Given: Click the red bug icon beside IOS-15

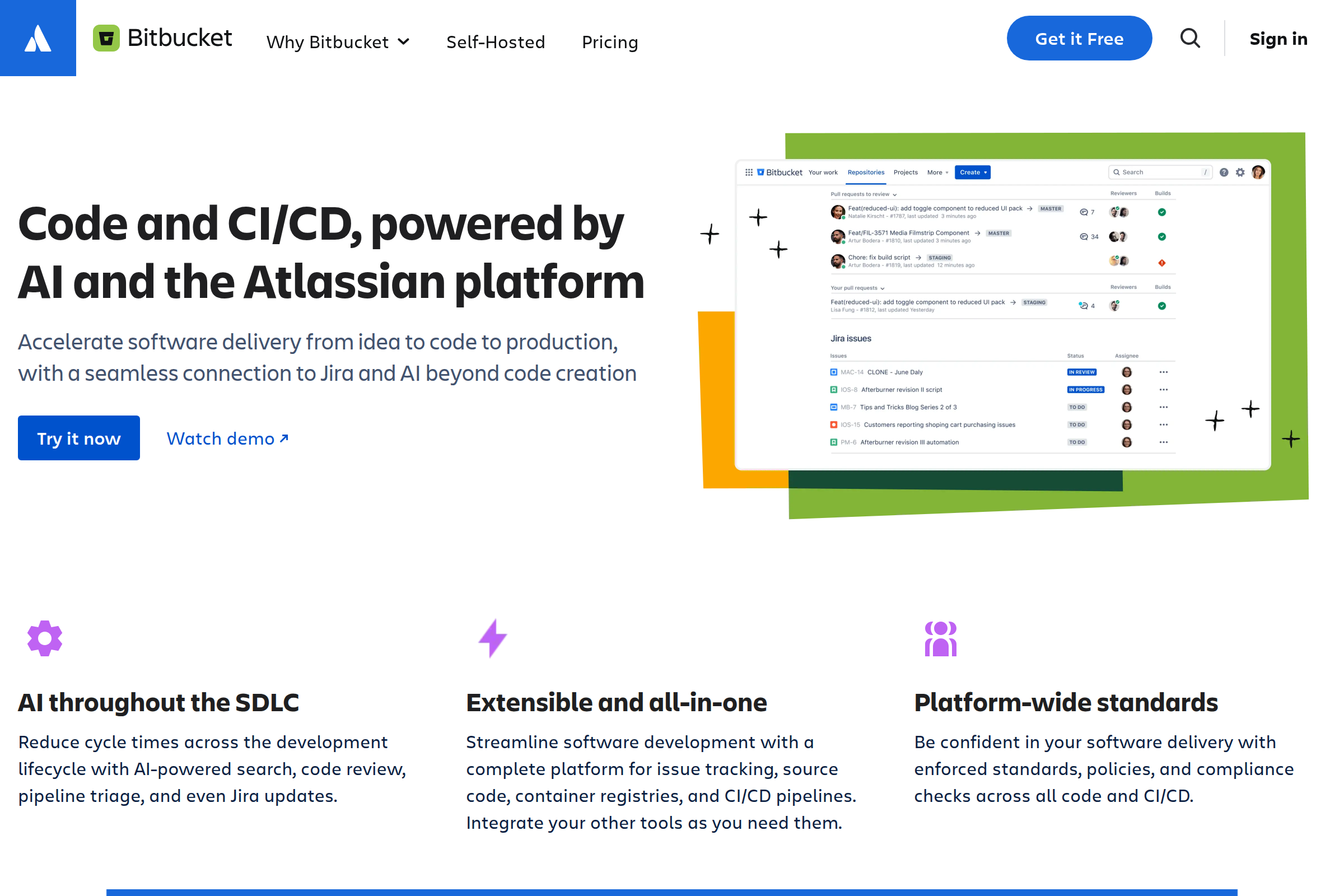Looking at the screenshot, I should click(x=834, y=424).
